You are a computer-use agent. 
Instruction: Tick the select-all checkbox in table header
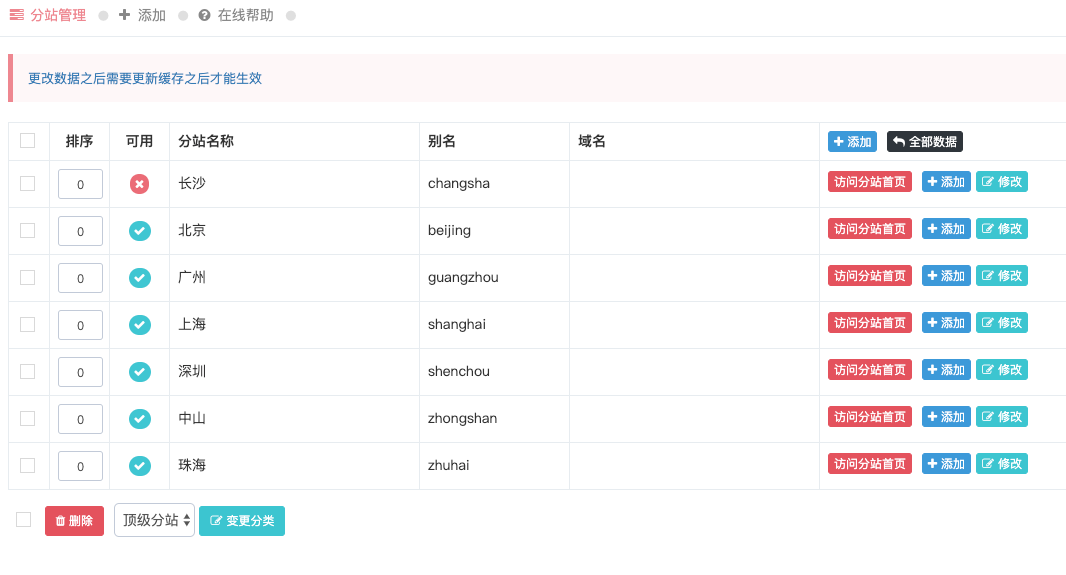pos(27,141)
